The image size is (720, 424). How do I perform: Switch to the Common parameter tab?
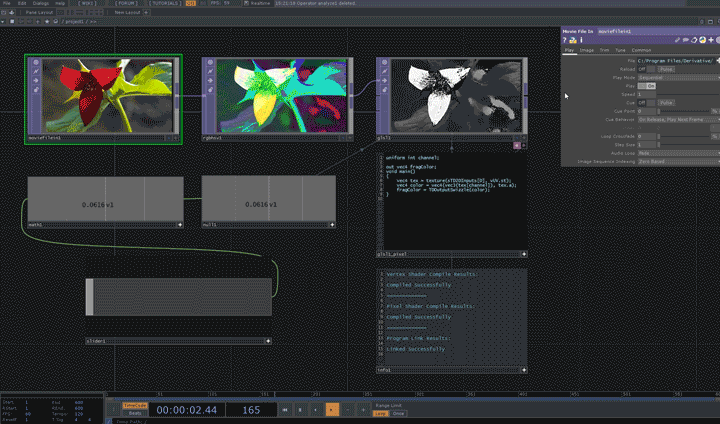[x=641, y=50]
